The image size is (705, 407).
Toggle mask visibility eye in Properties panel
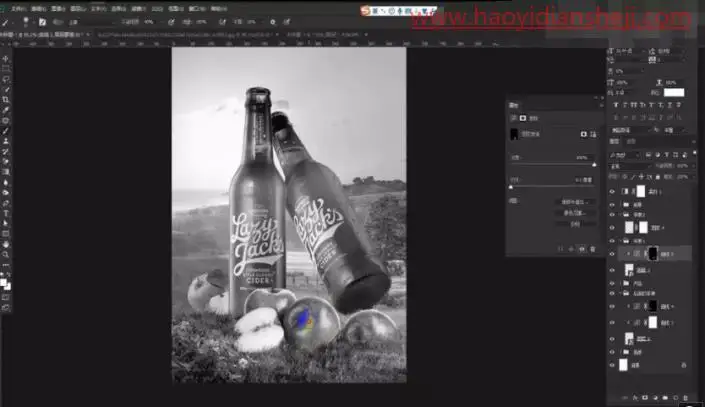[582, 249]
